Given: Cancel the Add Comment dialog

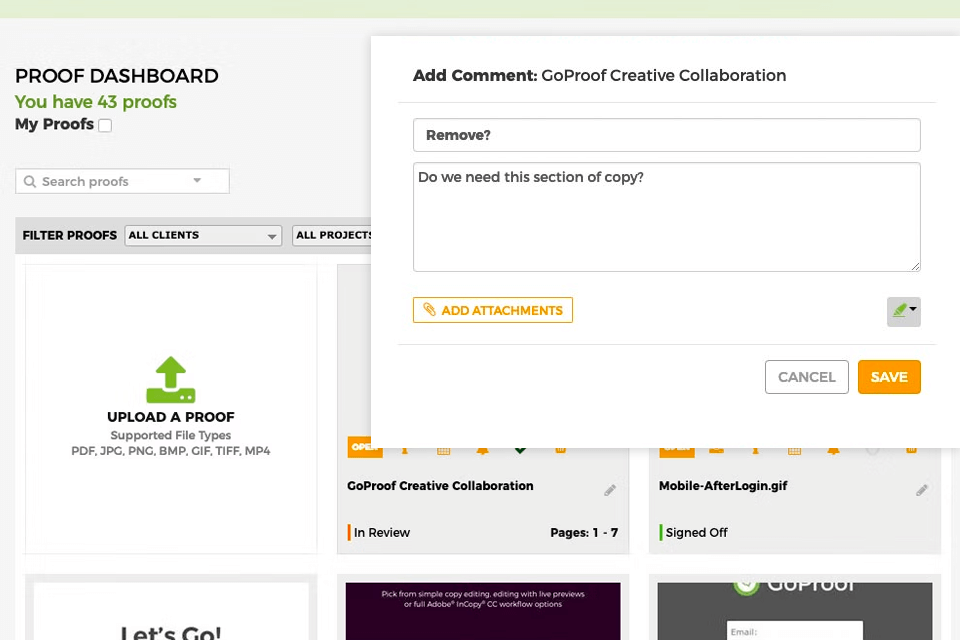Looking at the screenshot, I should tap(806, 377).
